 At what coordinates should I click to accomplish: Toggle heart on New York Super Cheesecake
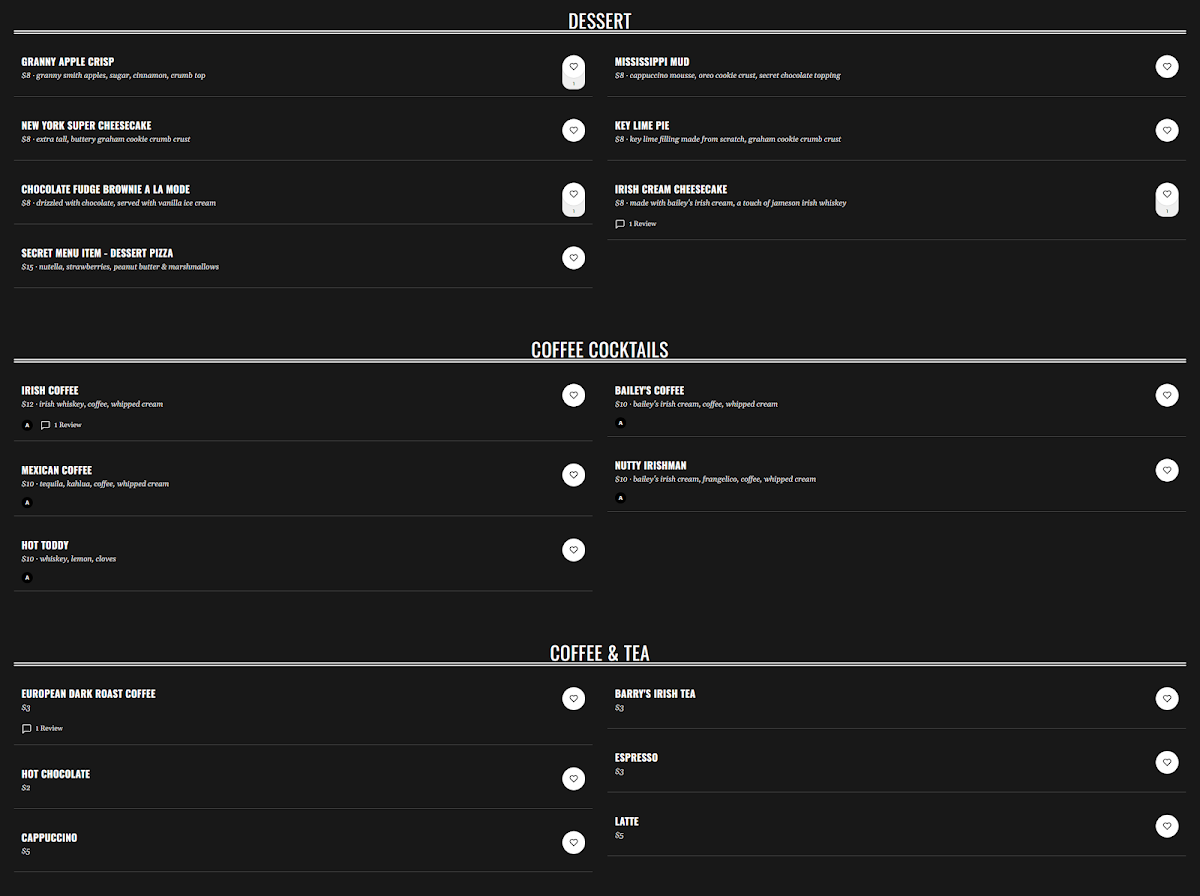click(573, 130)
